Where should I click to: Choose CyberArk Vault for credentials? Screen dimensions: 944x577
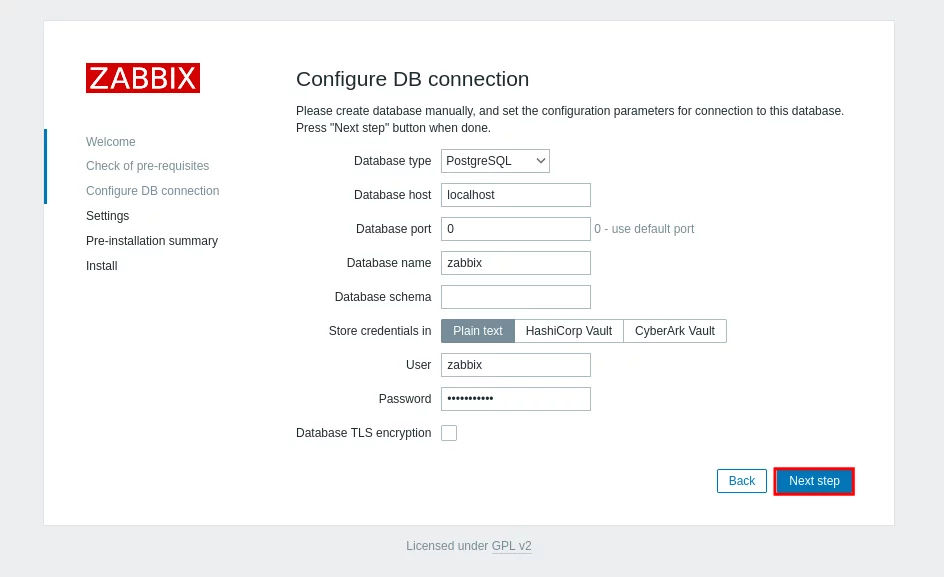674,331
